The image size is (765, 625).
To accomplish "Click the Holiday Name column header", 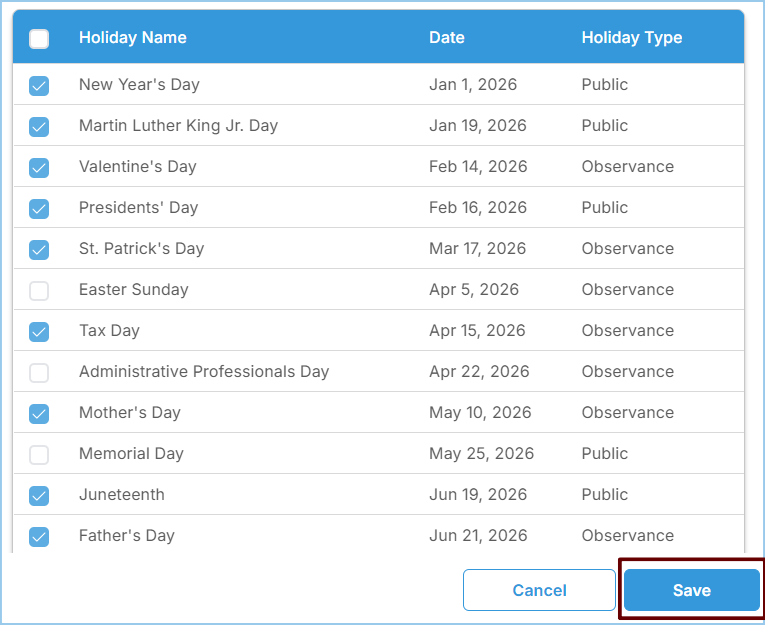I will 133,38.
